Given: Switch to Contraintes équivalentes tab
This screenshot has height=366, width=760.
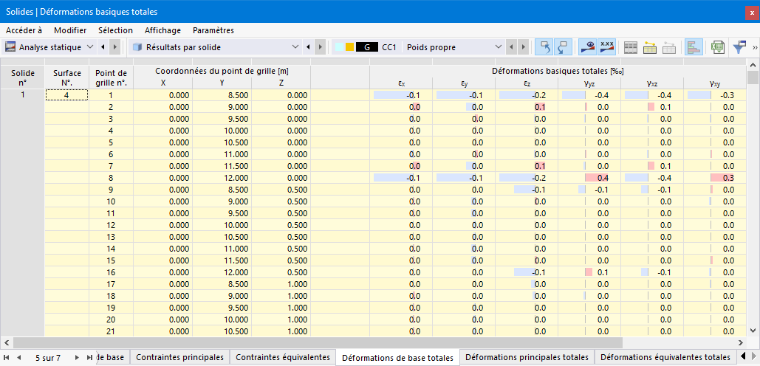Looking at the screenshot, I should [283, 357].
